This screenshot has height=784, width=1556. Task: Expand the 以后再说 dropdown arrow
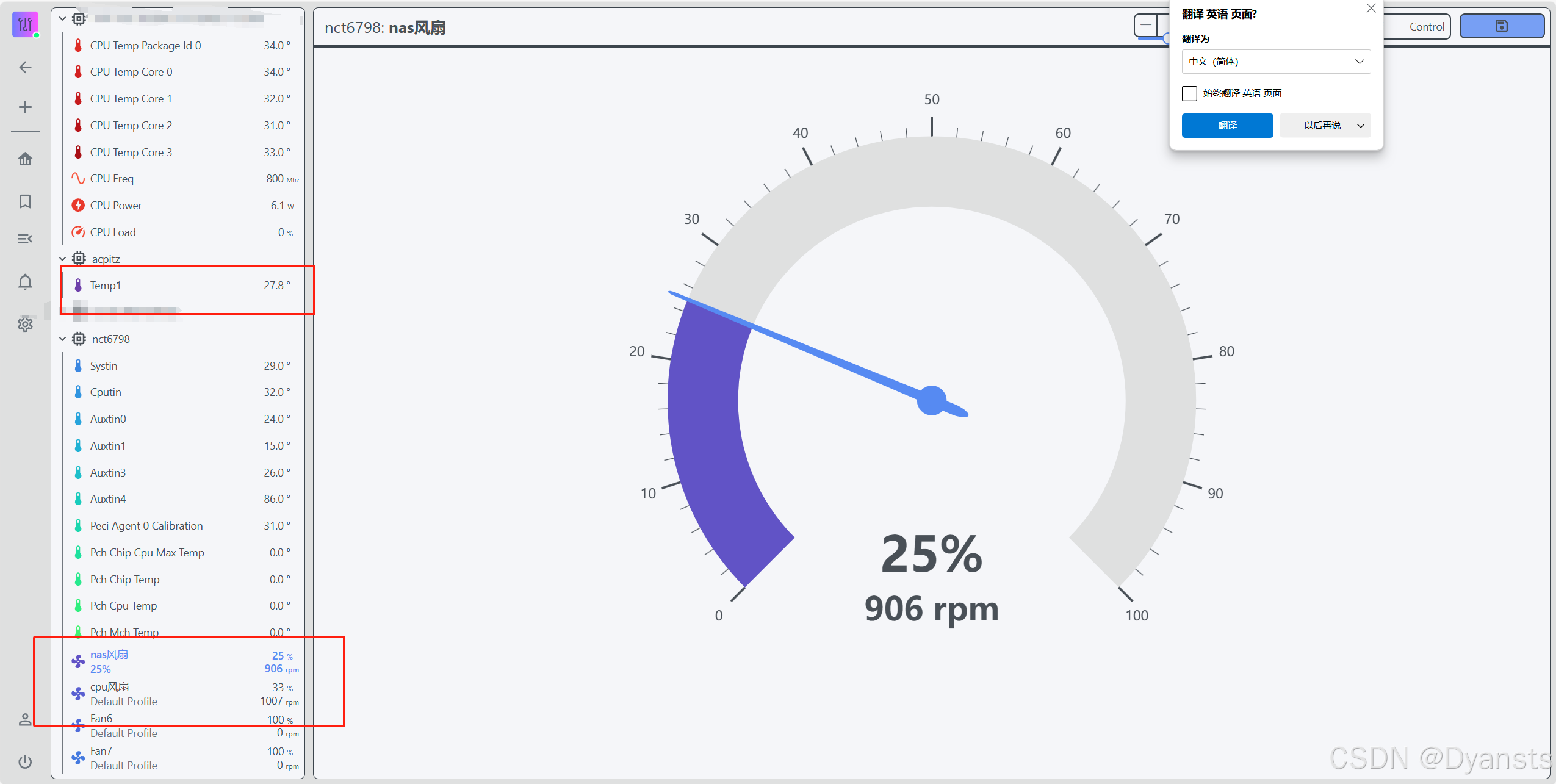(1361, 126)
